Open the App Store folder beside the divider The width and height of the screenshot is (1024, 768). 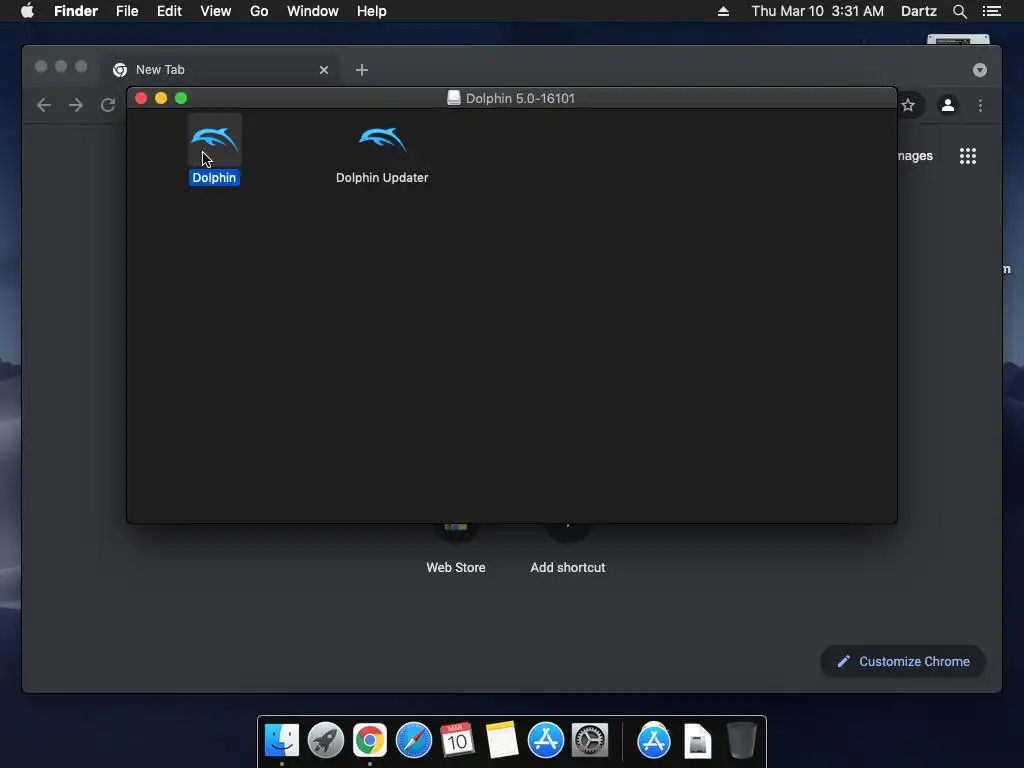click(x=654, y=740)
